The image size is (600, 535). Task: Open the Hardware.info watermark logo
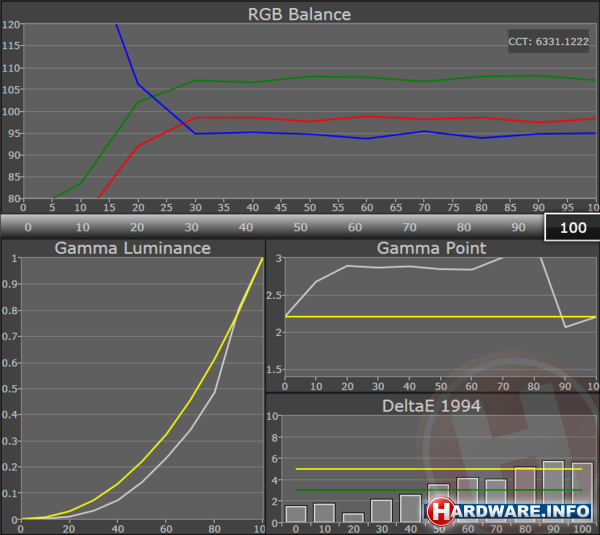point(510,511)
